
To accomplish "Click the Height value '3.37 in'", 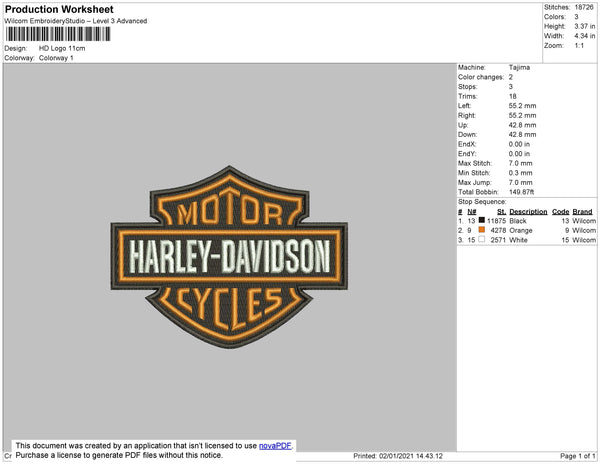I will 585,26.
